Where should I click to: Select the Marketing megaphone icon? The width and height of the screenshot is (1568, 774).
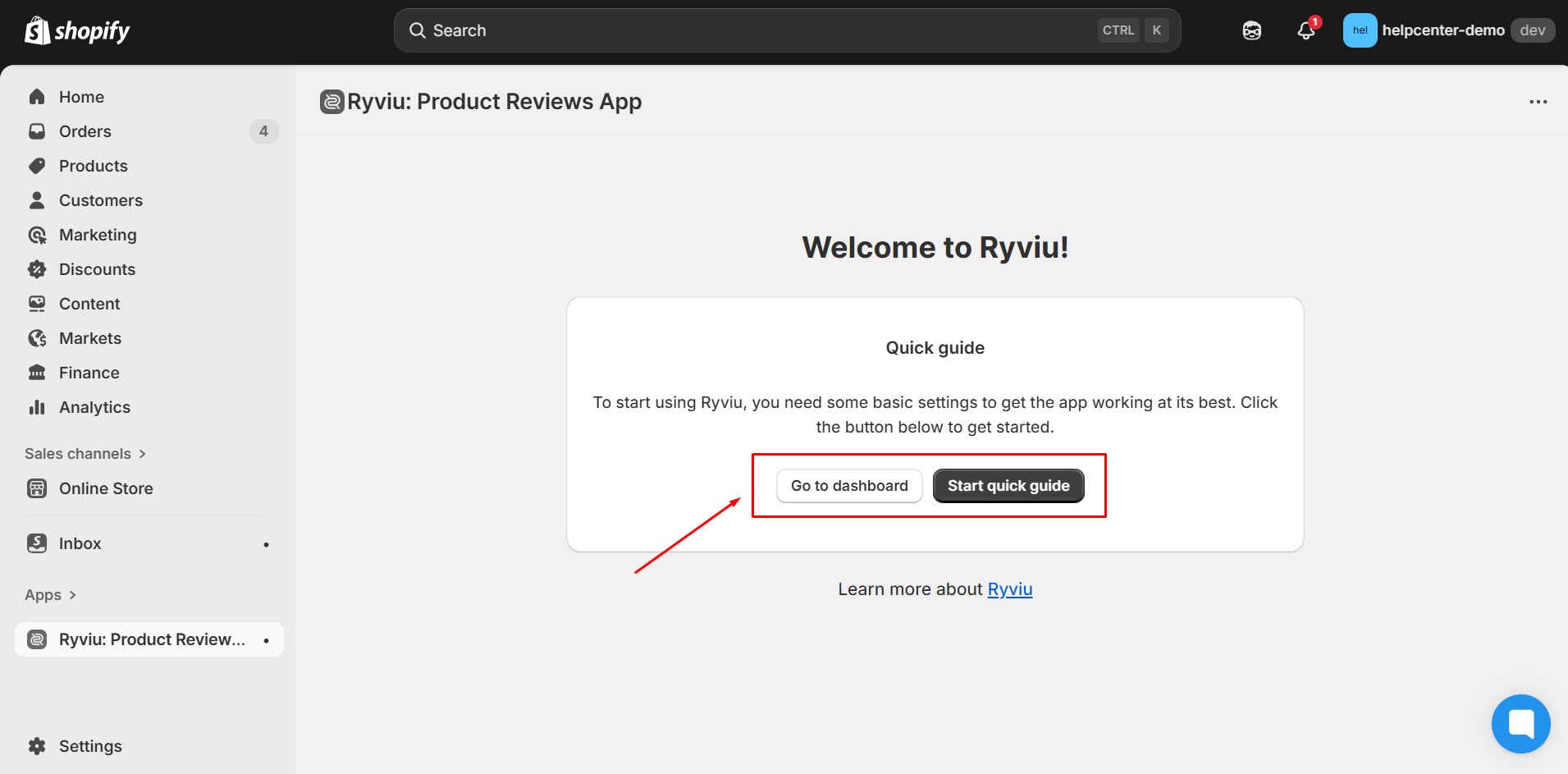37,234
